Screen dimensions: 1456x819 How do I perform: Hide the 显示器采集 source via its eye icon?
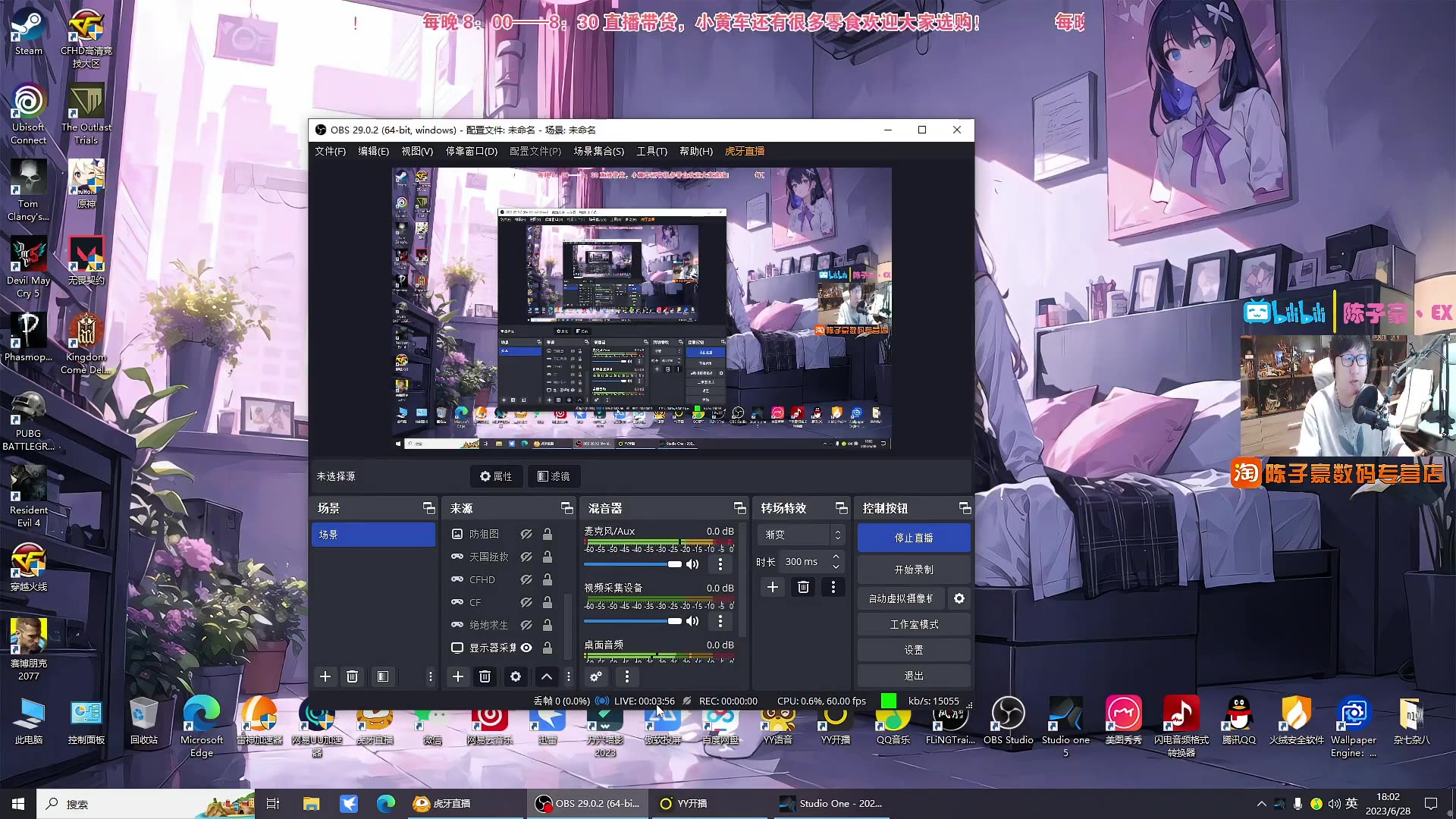click(x=526, y=648)
